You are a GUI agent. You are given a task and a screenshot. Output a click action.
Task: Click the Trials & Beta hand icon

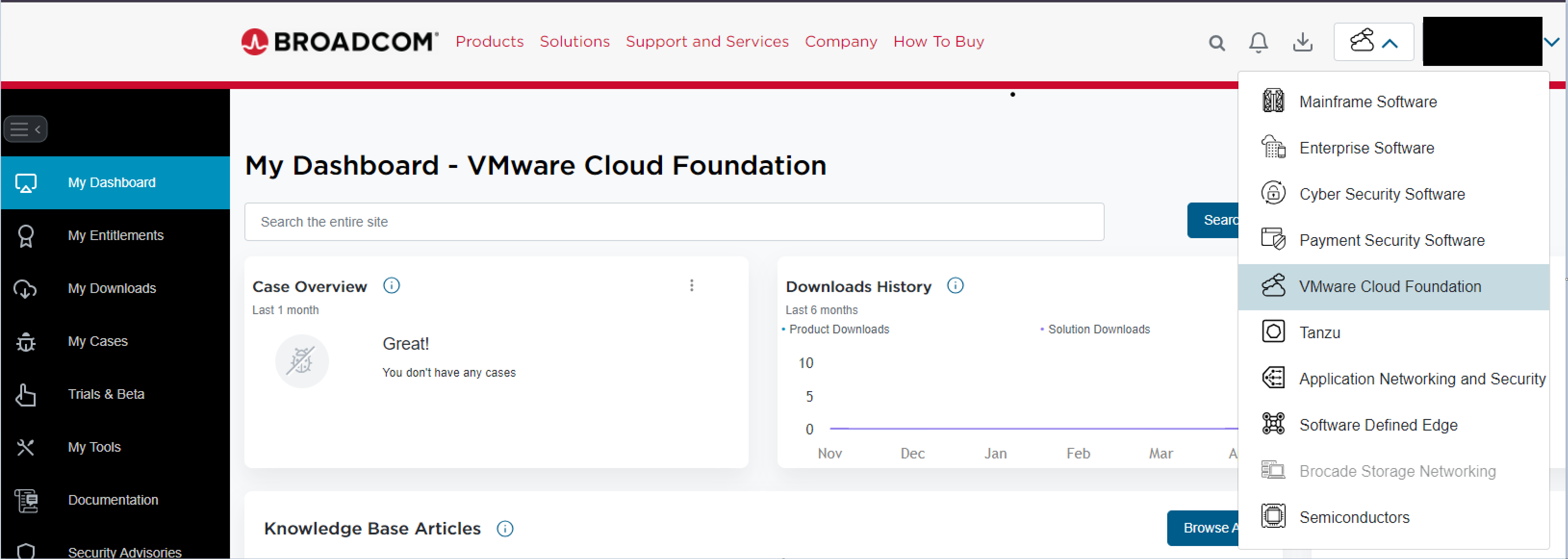click(x=25, y=394)
